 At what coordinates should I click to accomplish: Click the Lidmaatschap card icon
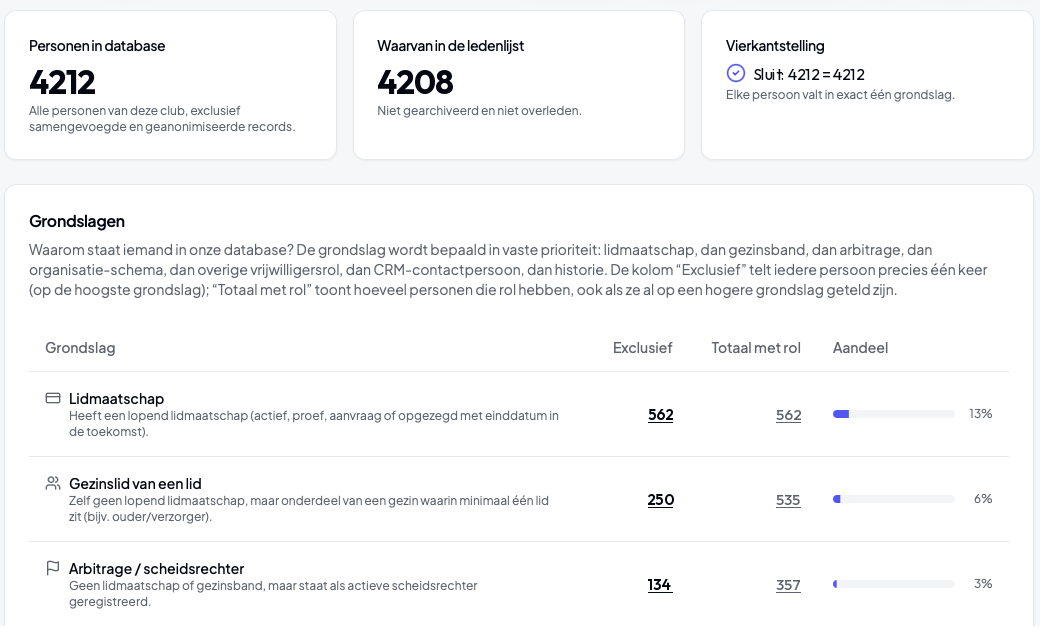tap(52, 398)
